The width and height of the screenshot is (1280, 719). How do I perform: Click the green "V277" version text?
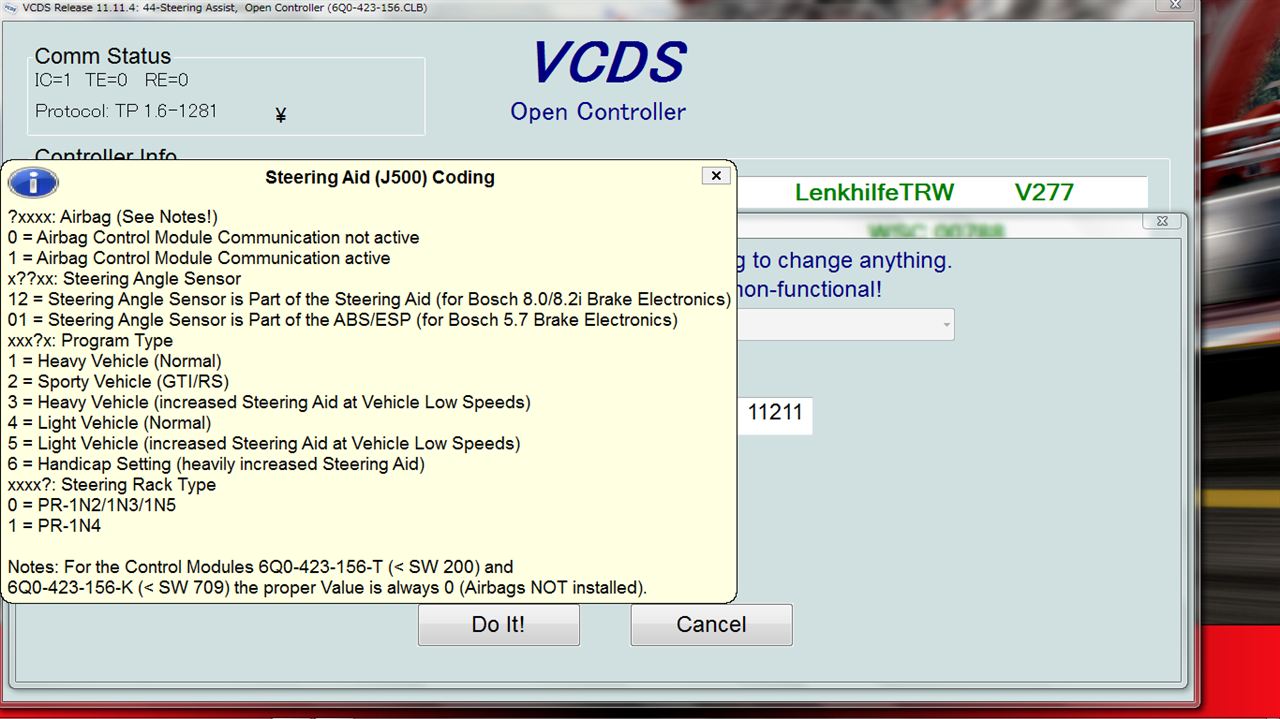point(1044,192)
